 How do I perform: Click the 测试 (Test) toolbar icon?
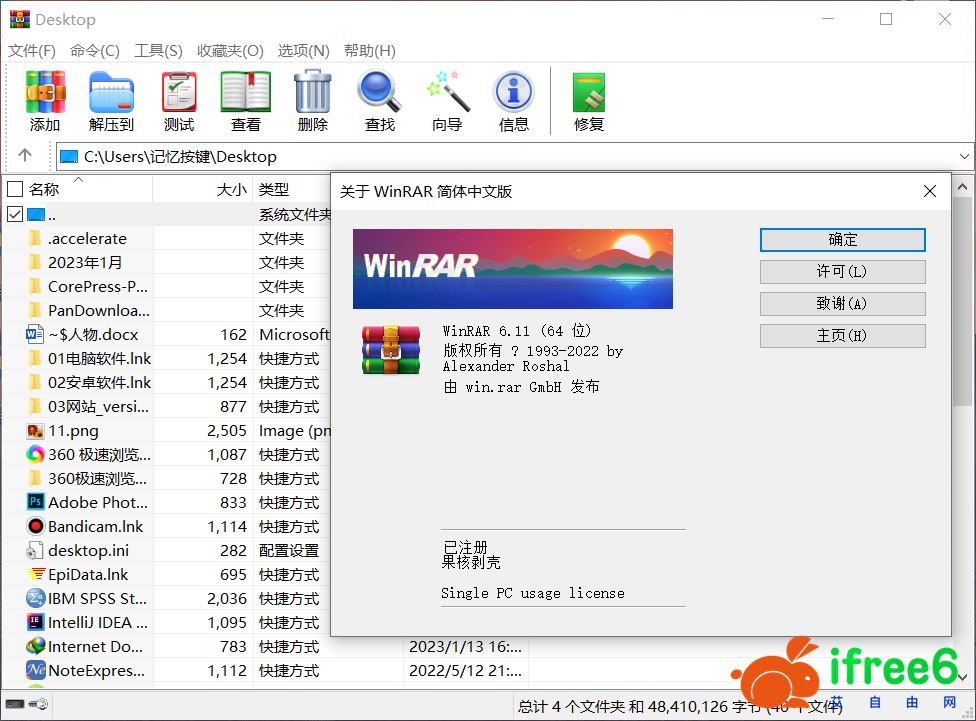[179, 101]
